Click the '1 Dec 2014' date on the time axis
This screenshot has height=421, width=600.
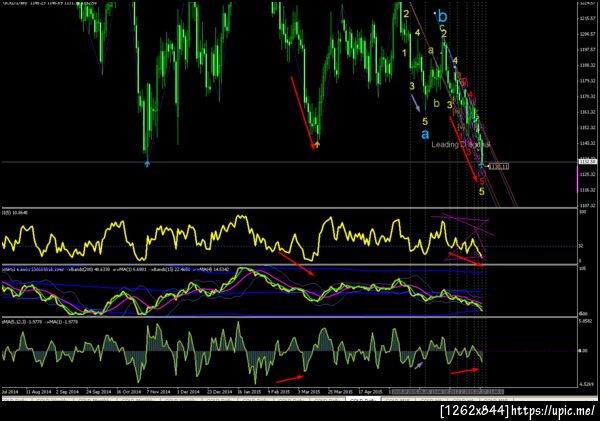click(188, 392)
